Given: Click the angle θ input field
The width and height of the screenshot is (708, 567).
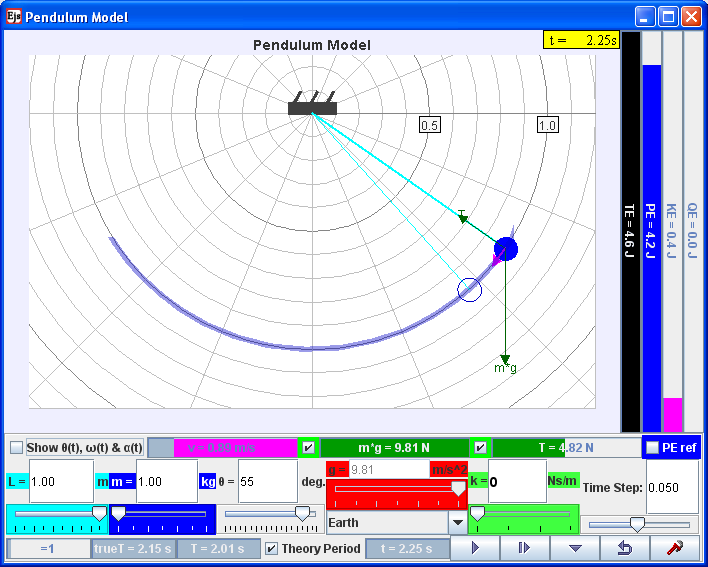Looking at the screenshot, I should pos(268,481).
